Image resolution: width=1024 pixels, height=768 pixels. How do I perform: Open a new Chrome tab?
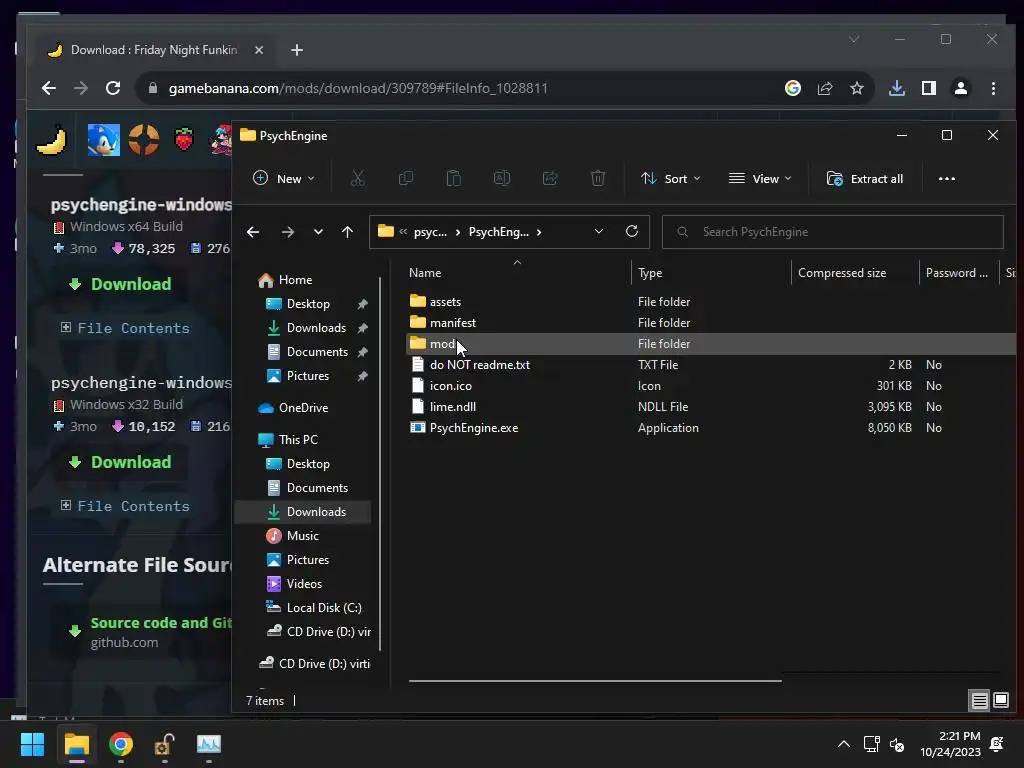point(297,50)
